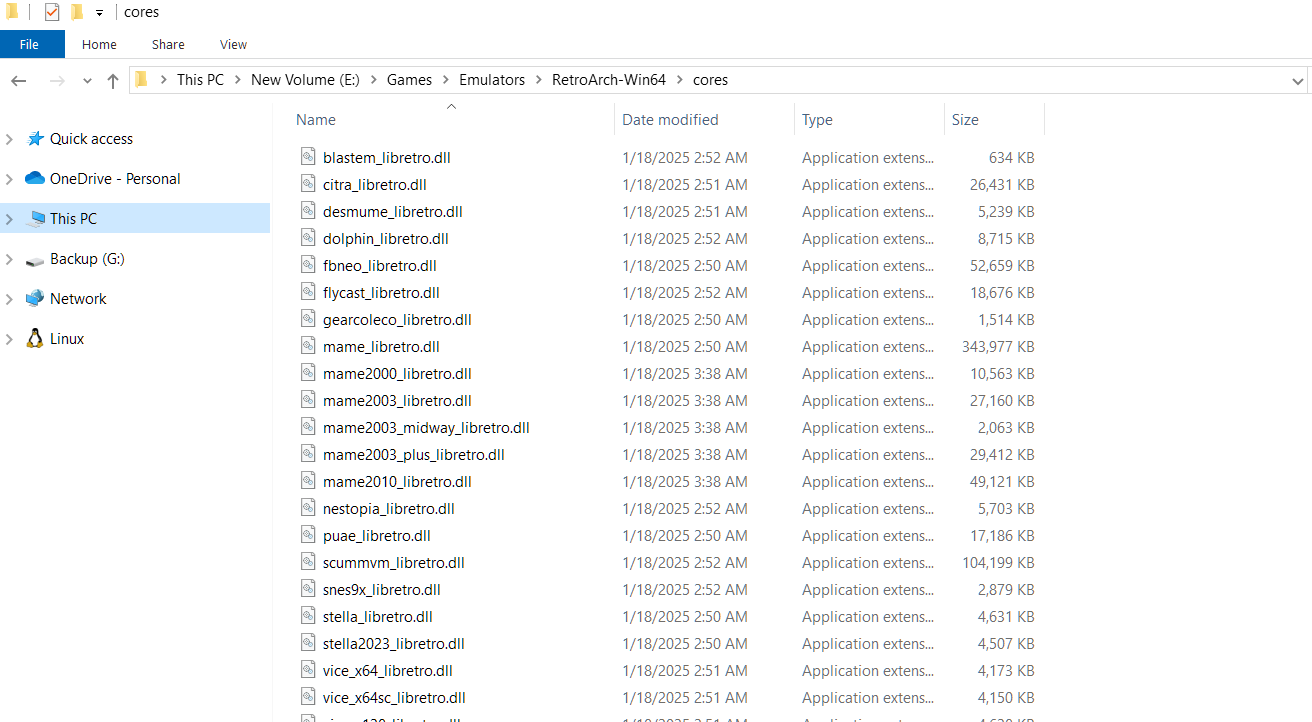Select the file name stella2023_libretro.dll

[393, 644]
